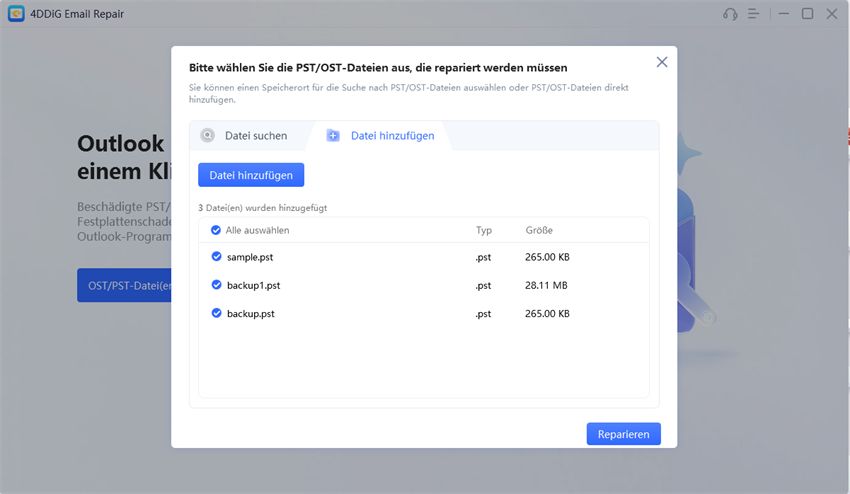Close the file selection dialog

(662, 62)
